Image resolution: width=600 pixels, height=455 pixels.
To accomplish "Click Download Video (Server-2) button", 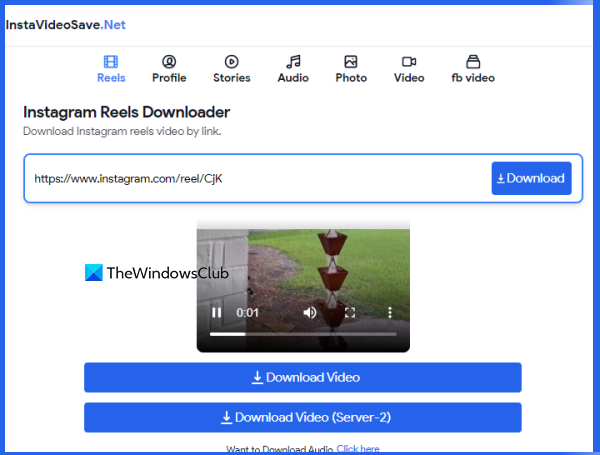I will coord(302,417).
